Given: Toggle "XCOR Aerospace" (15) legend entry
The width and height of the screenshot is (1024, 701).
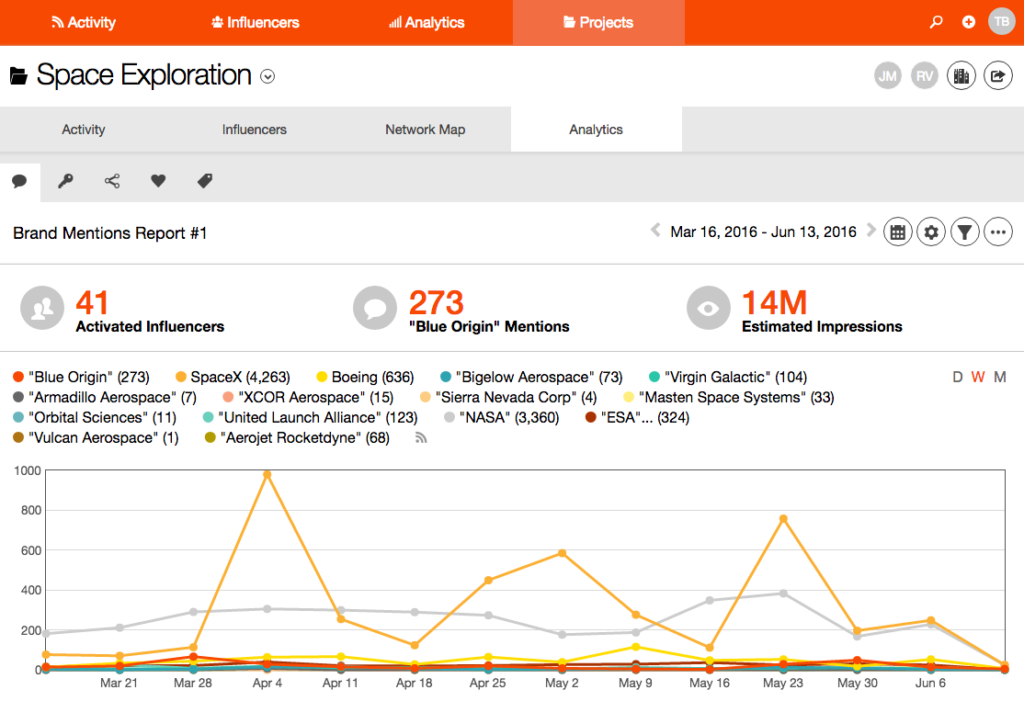Looking at the screenshot, I should (x=308, y=397).
